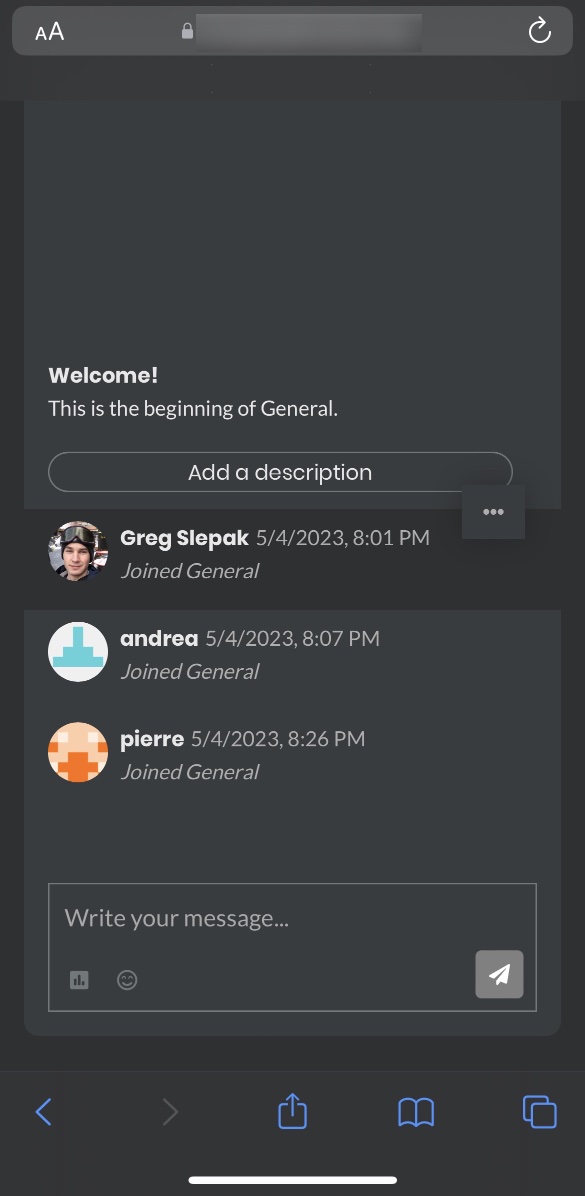Click the Add a description button

click(280, 471)
